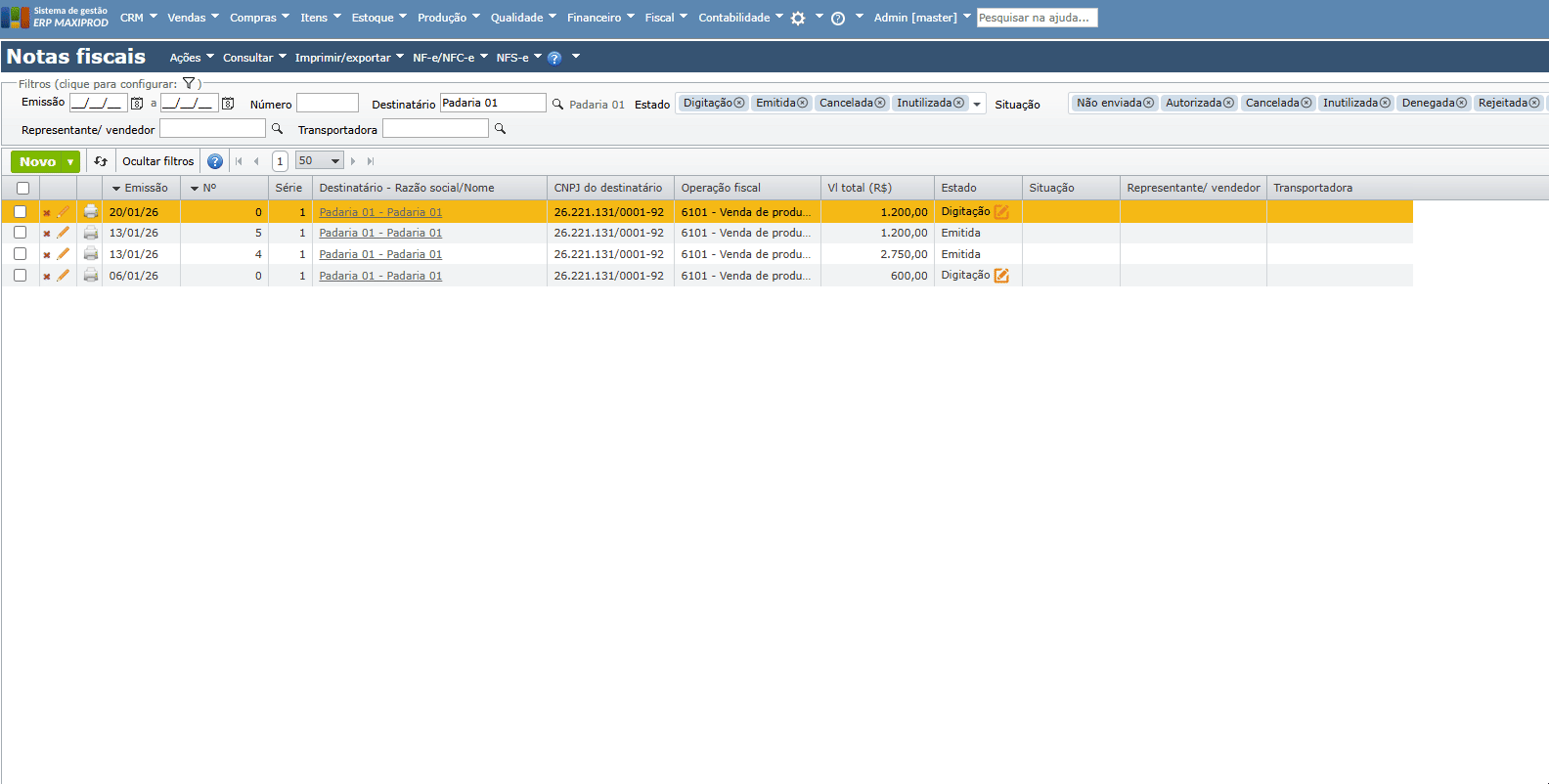Click the blue help icon in grid toolbar
Viewport: 1549px width, 784px height.
[x=215, y=161]
